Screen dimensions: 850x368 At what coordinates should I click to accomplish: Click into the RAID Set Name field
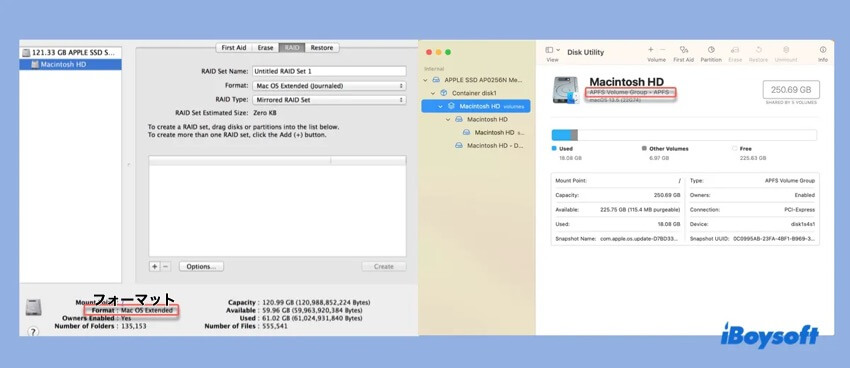coord(329,71)
